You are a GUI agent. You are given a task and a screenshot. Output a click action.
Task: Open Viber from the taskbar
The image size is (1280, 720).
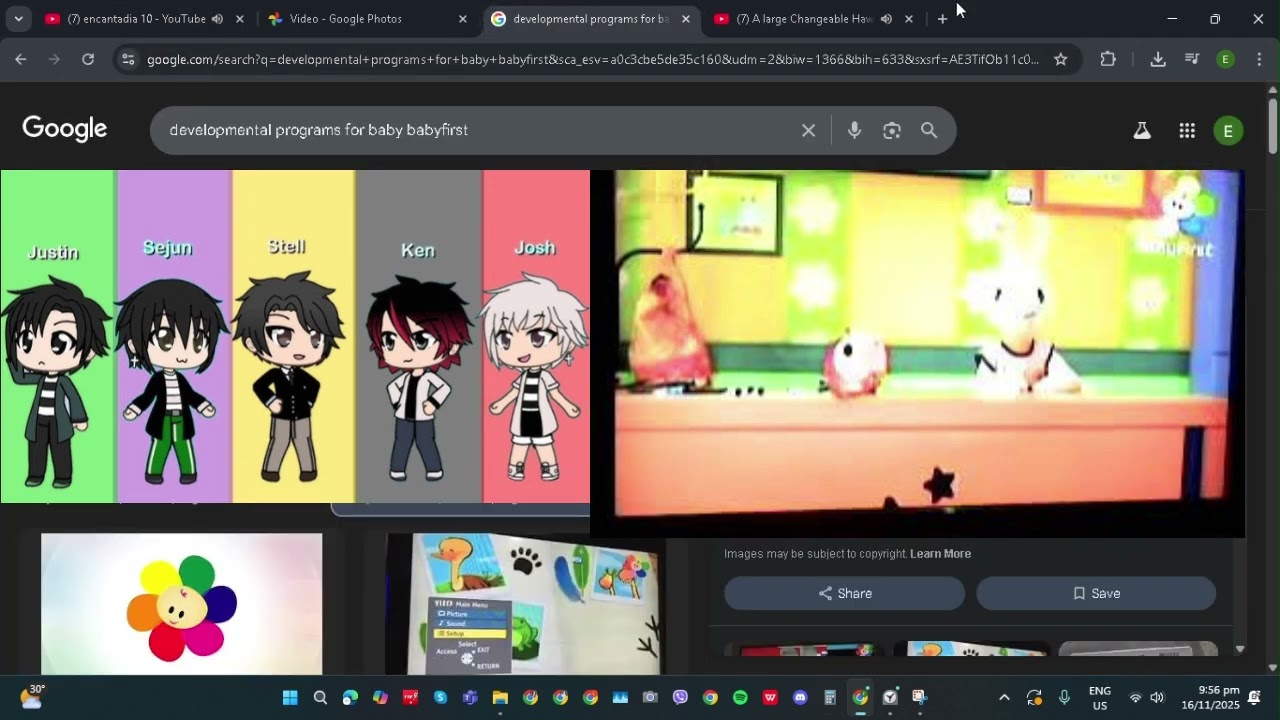coord(680,697)
